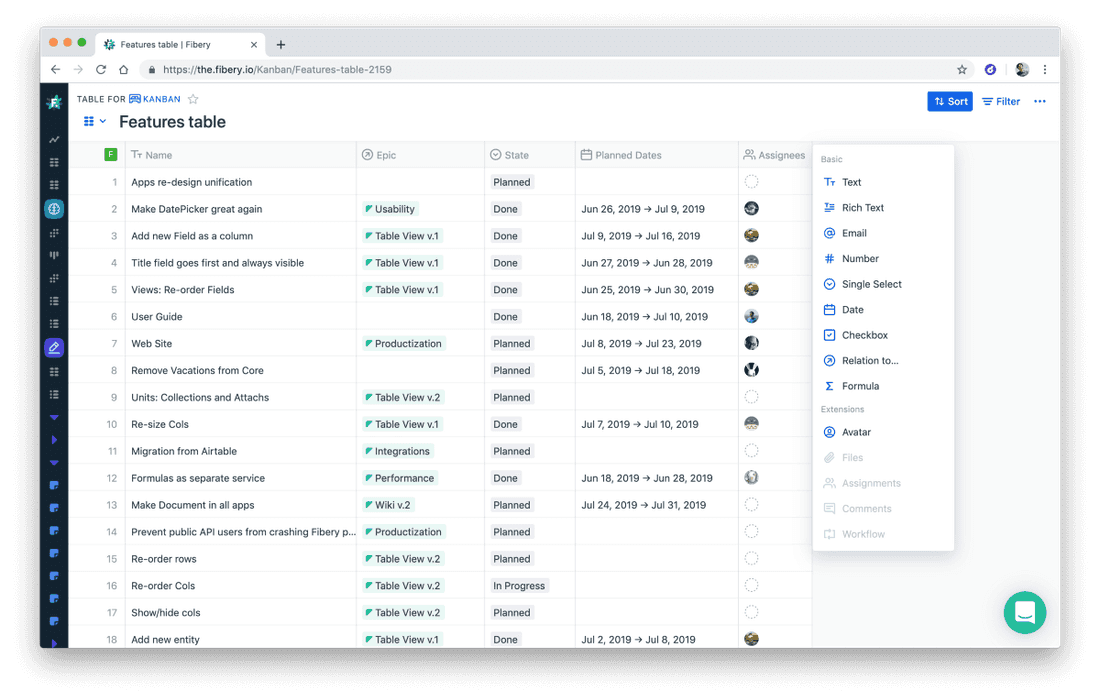Click the green F entity badge
Screen dimensions: 1100x700
coord(111,154)
